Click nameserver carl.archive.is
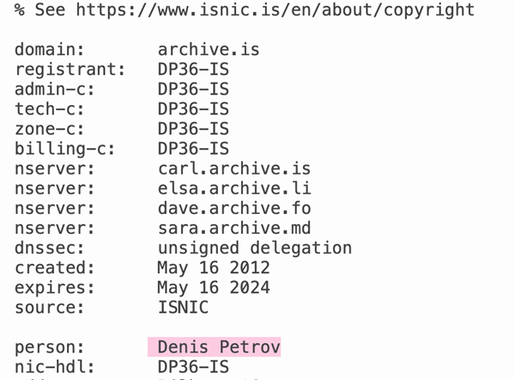515x380 pixels. pyautogui.click(x=234, y=168)
